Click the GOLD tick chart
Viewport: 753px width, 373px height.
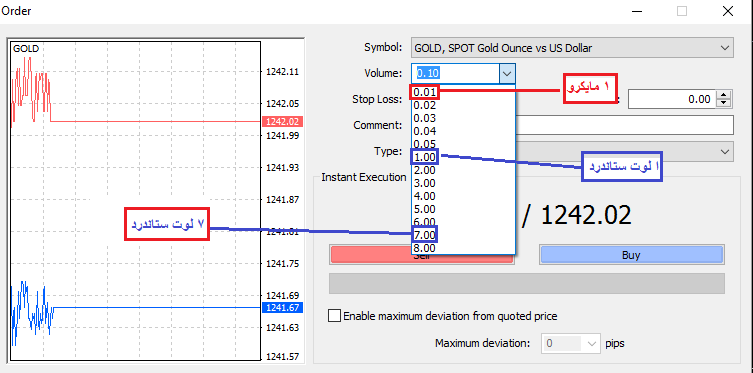(135, 201)
